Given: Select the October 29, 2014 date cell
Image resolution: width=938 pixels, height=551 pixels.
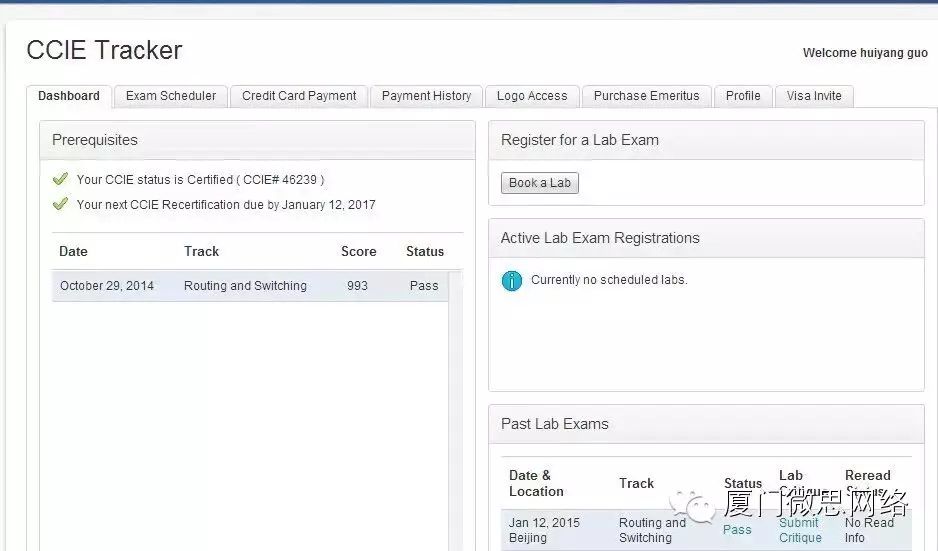Looking at the screenshot, I should click(106, 286).
